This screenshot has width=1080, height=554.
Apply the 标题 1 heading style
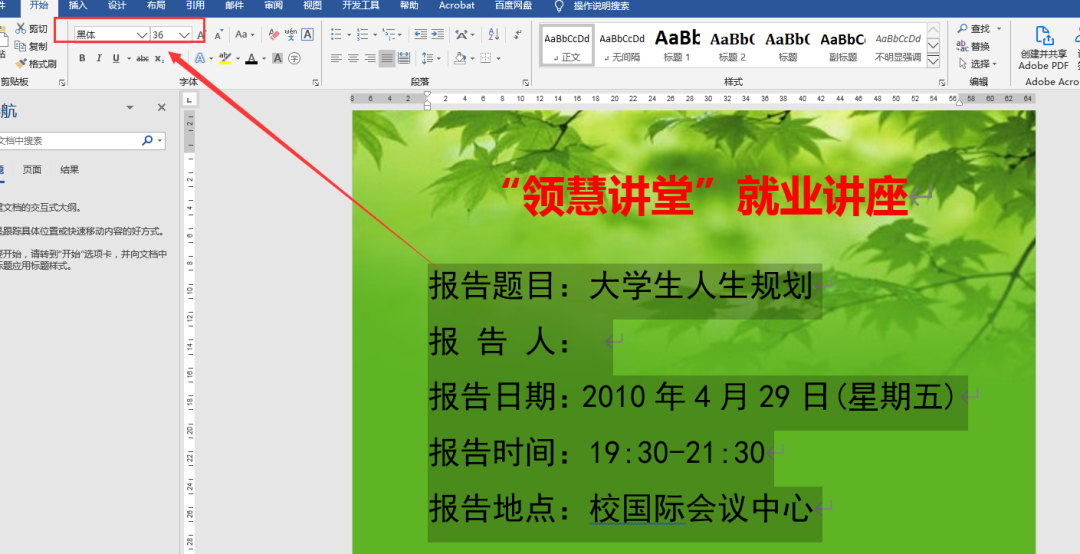(677, 45)
